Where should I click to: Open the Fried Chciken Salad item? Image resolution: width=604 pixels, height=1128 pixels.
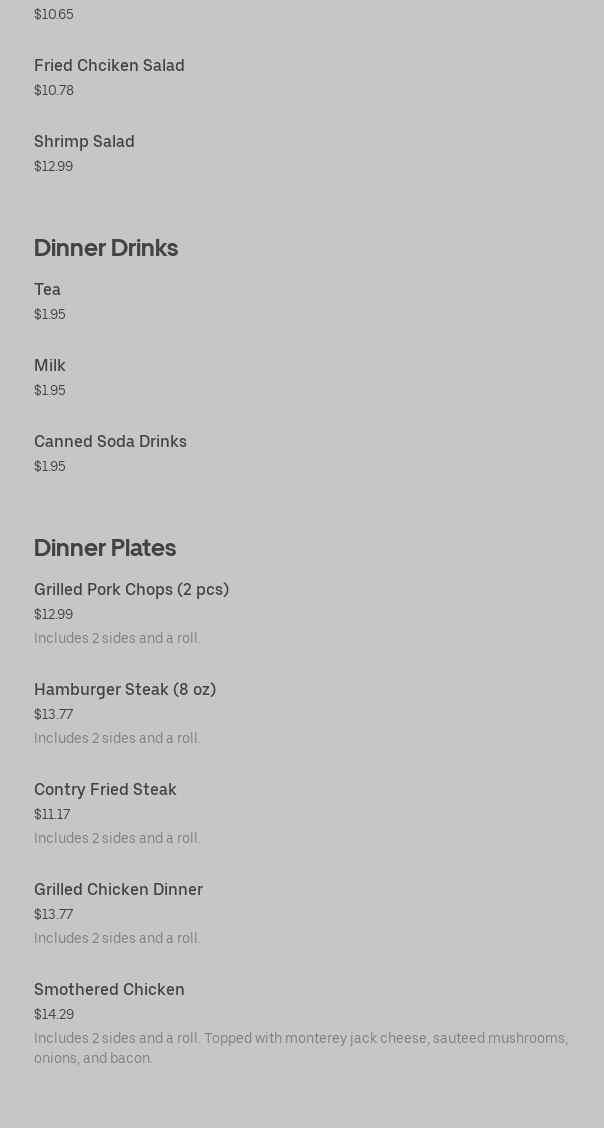pyautogui.click(x=109, y=66)
